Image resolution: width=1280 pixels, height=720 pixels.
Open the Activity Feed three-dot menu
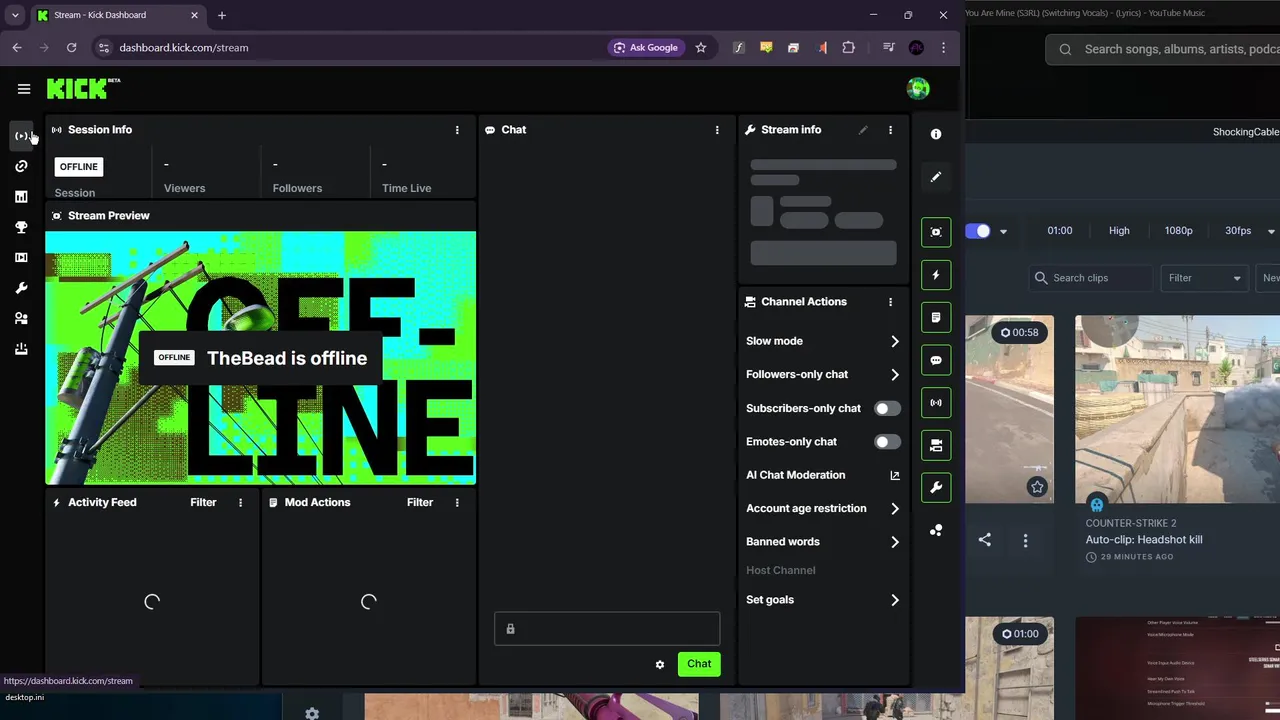click(240, 503)
